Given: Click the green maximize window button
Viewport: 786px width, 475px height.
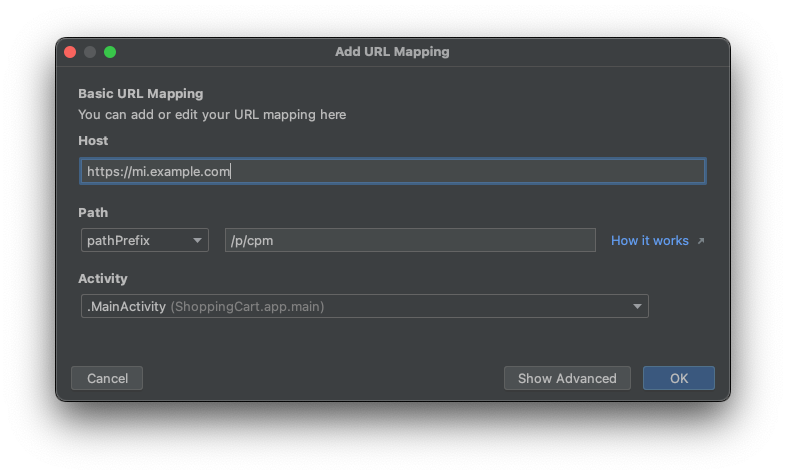Looking at the screenshot, I should coord(110,52).
